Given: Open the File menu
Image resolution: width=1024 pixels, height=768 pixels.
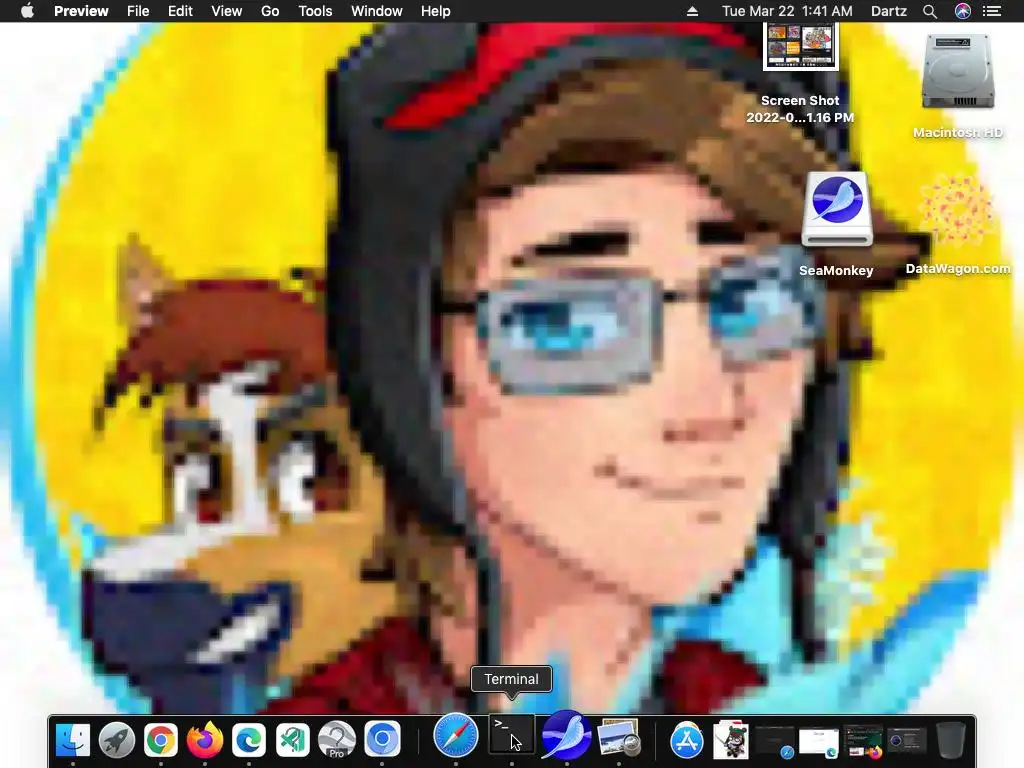Looking at the screenshot, I should (138, 11).
